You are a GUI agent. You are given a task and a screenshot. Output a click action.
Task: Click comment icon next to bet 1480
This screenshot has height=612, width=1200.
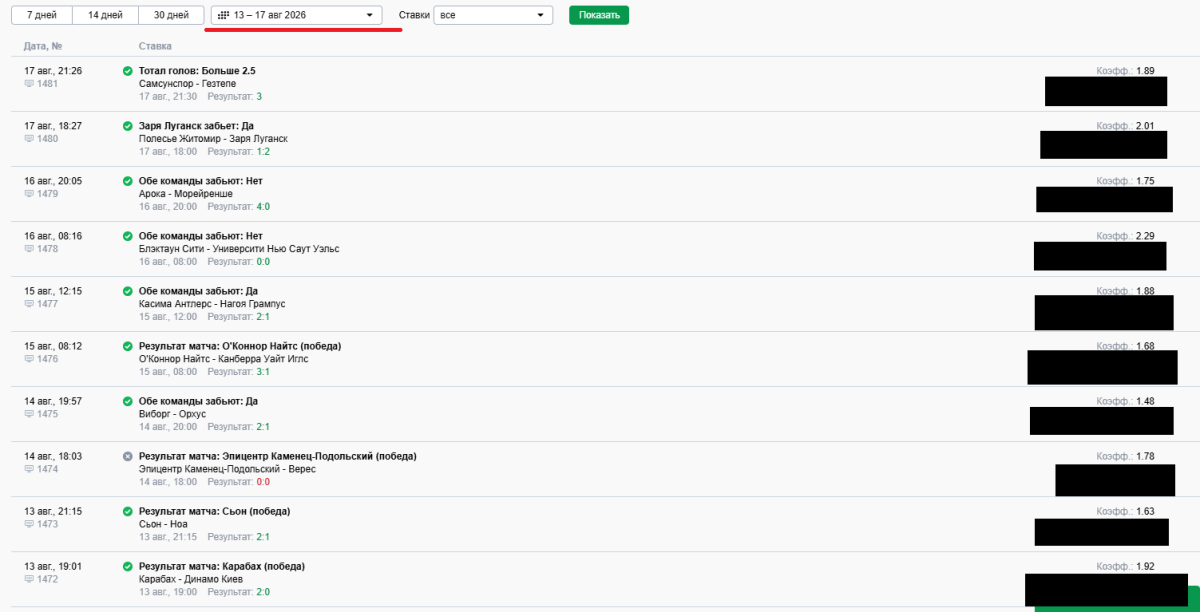click(29, 139)
